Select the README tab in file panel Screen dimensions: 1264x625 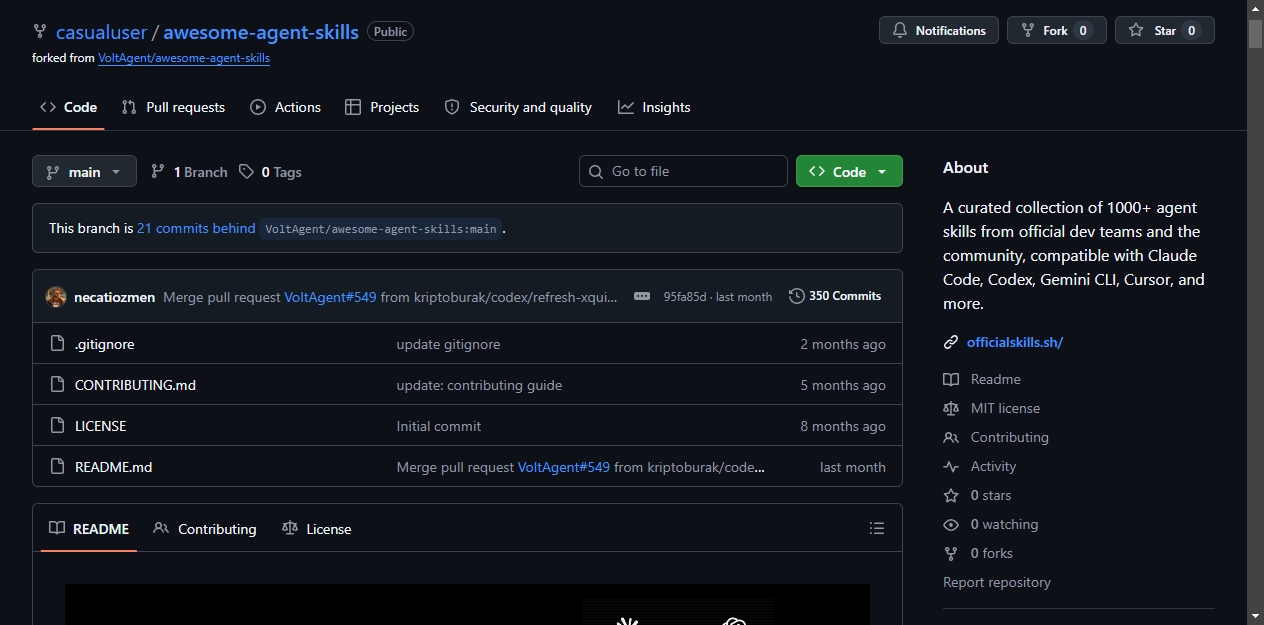coord(89,529)
